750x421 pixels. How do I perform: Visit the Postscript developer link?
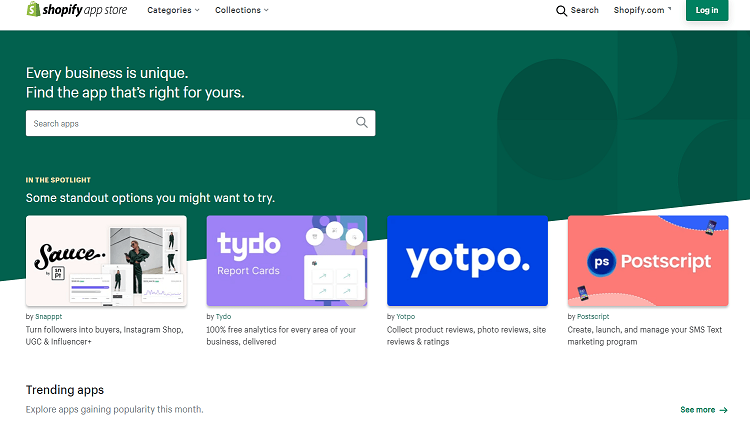pyautogui.click(x=593, y=317)
